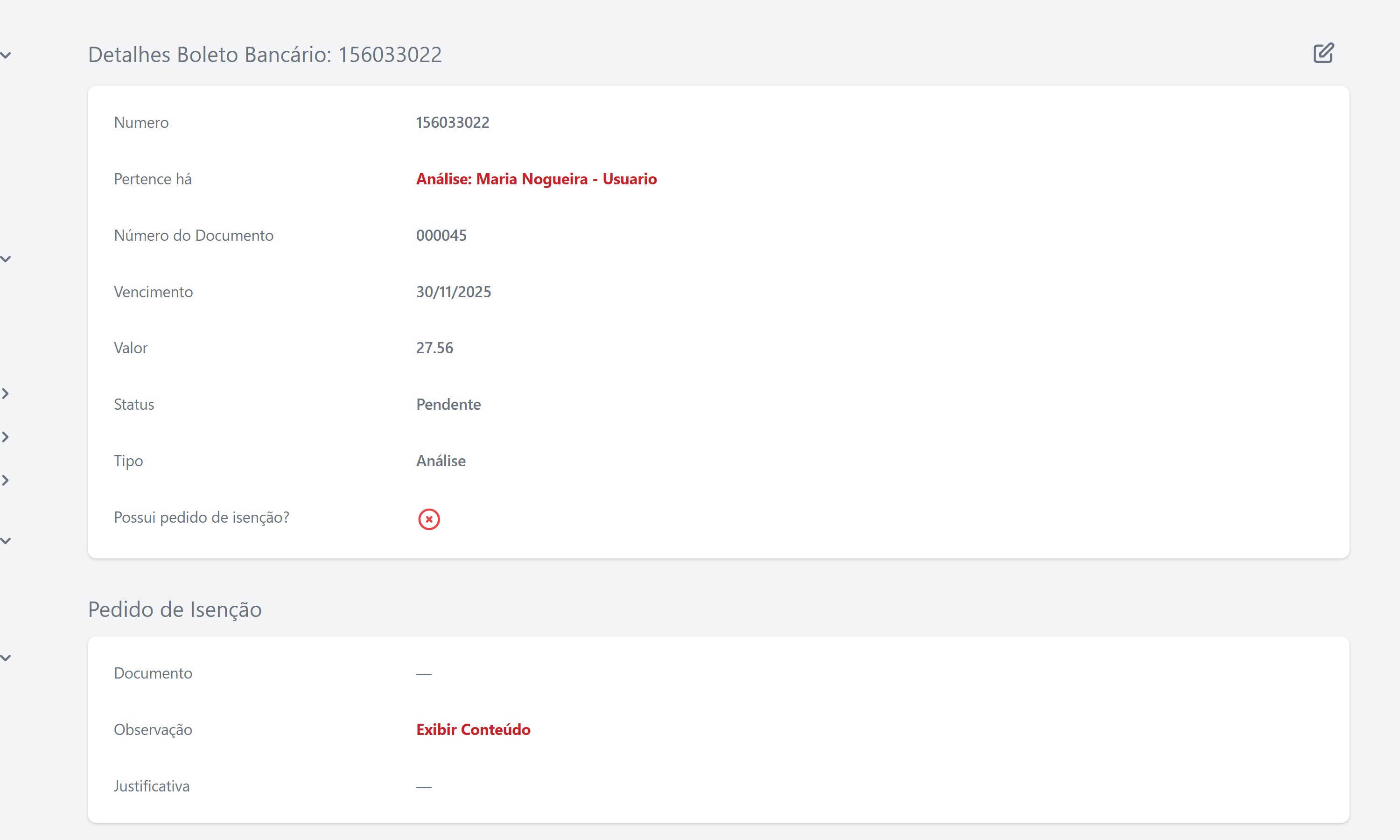Expand the middle right-pointing sidebar chevron
Screen dimensions: 1400x840
[x=6, y=437]
